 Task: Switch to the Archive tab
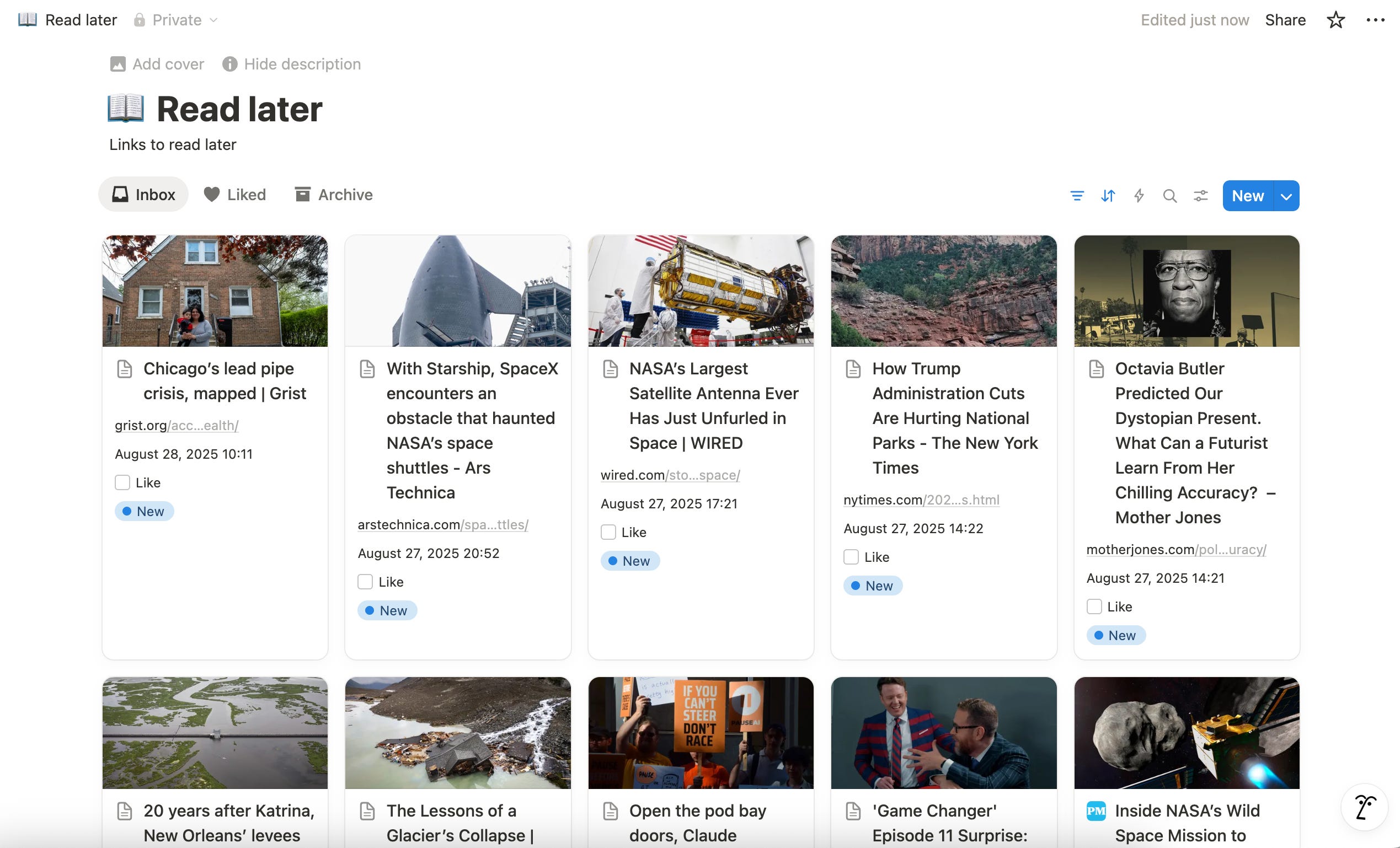click(334, 195)
